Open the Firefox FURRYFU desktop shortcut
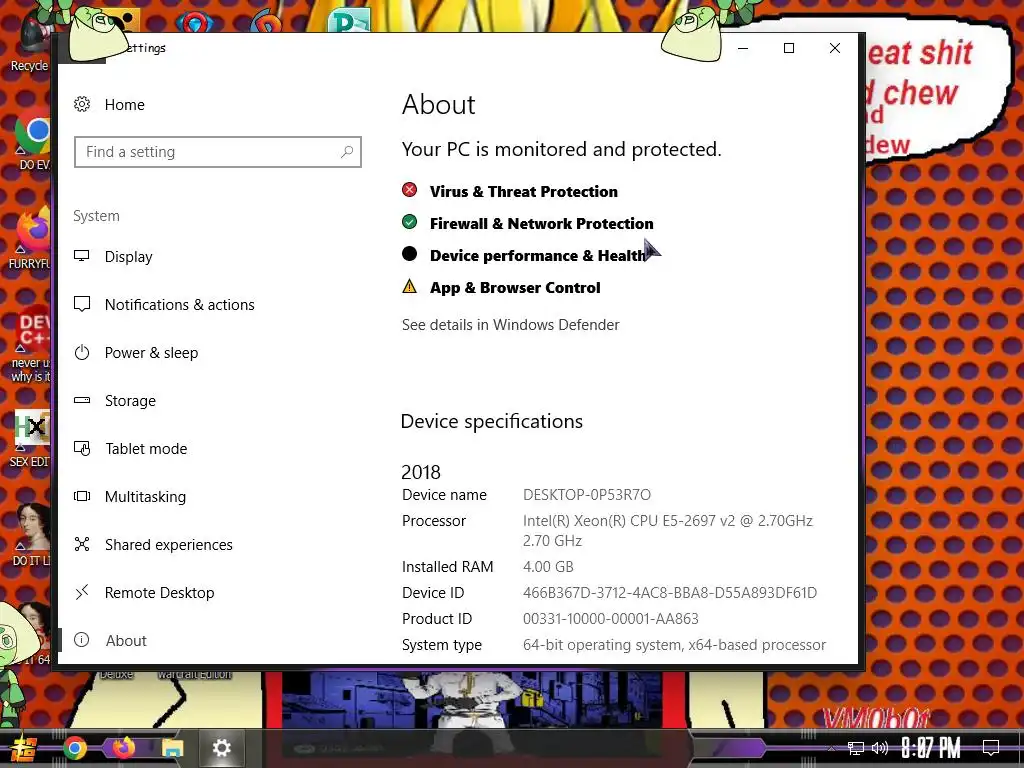The image size is (1024, 768). (30, 238)
